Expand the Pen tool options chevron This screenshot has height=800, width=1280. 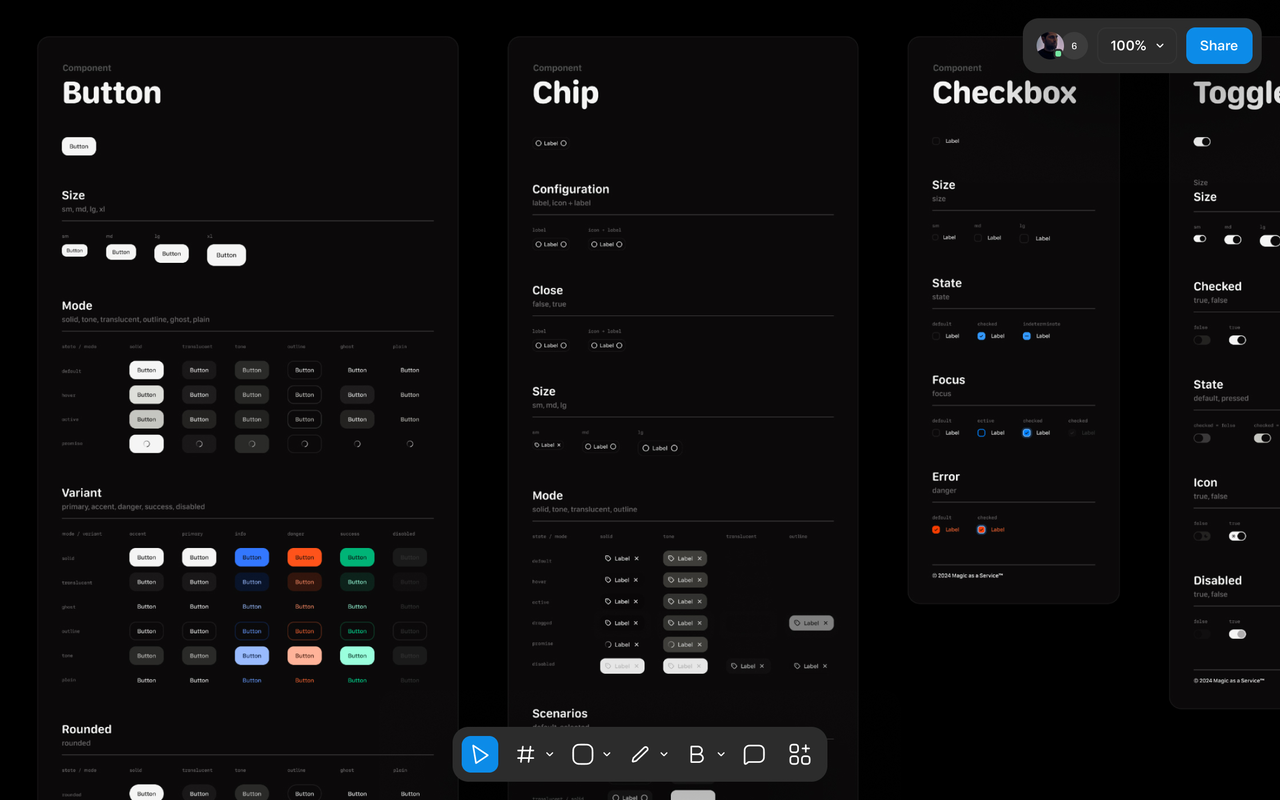tap(665, 754)
